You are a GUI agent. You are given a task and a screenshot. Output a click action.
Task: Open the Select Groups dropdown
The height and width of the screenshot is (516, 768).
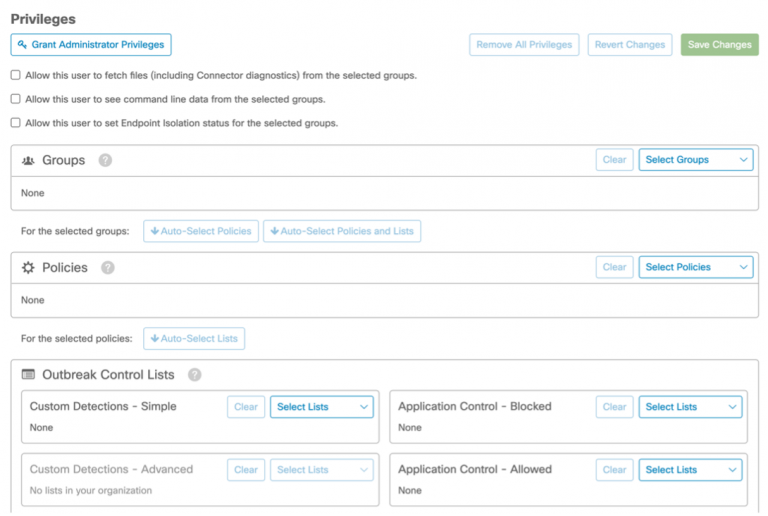pos(695,160)
